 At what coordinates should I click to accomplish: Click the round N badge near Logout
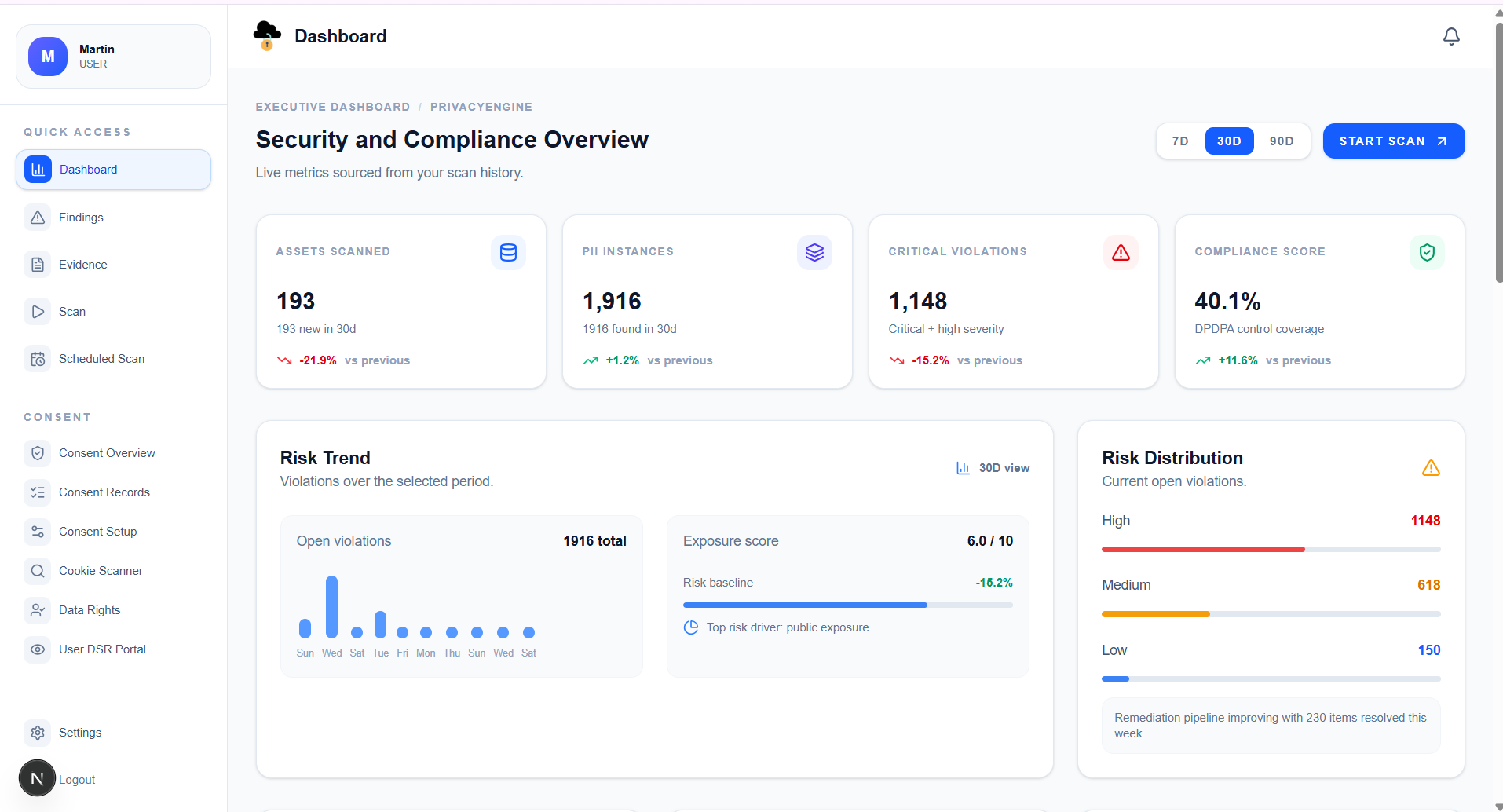pyautogui.click(x=37, y=778)
